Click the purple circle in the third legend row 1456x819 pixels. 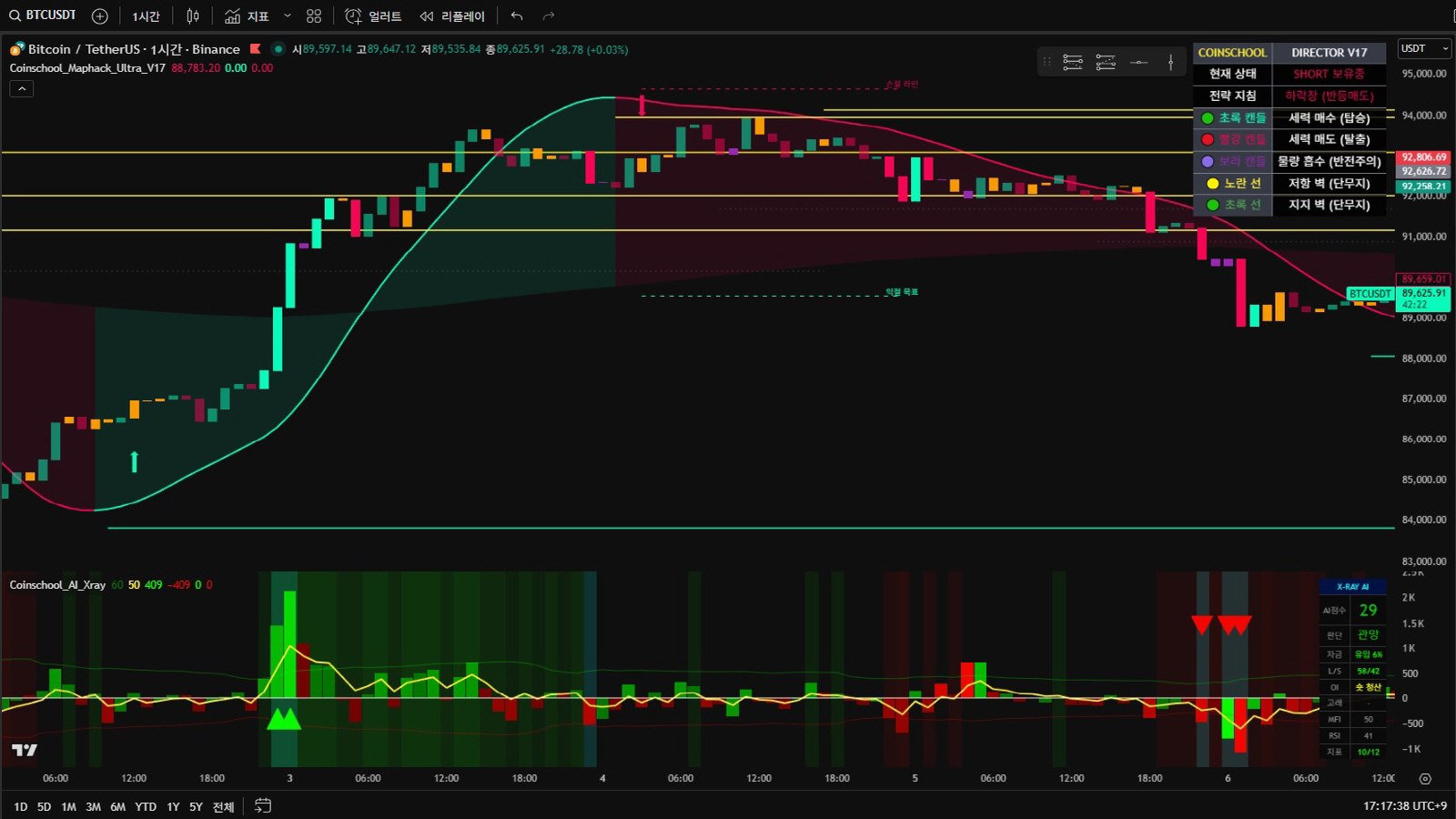click(1208, 161)
